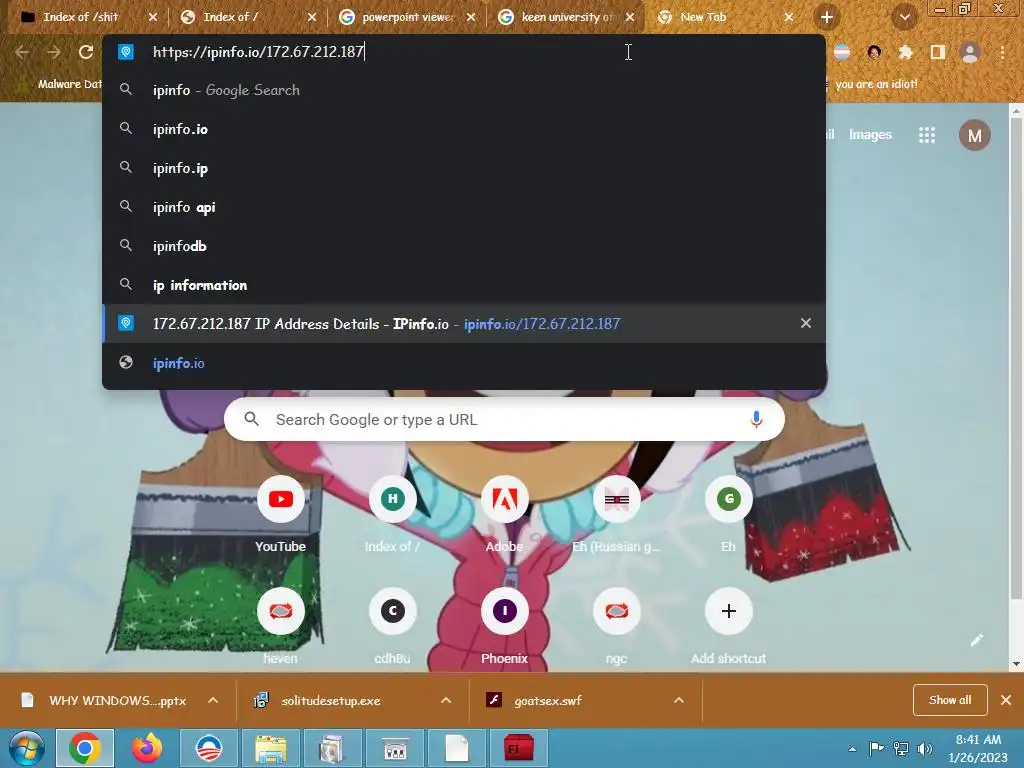Close the downloads bar
This screenshot has height=768, width=1024.
(1006, 700)
